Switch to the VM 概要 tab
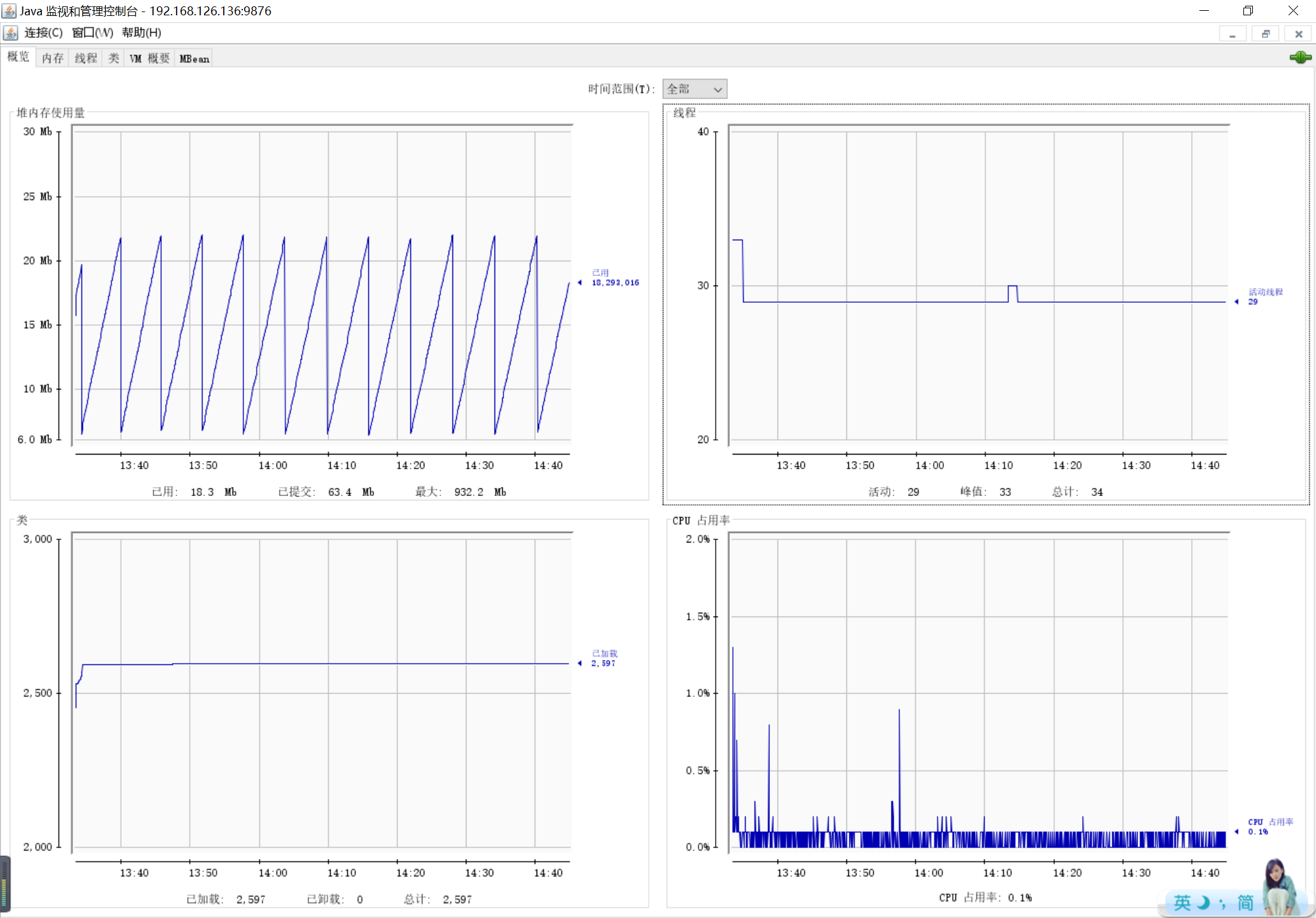Screen dimensions: 1316x918 point(150,59)
